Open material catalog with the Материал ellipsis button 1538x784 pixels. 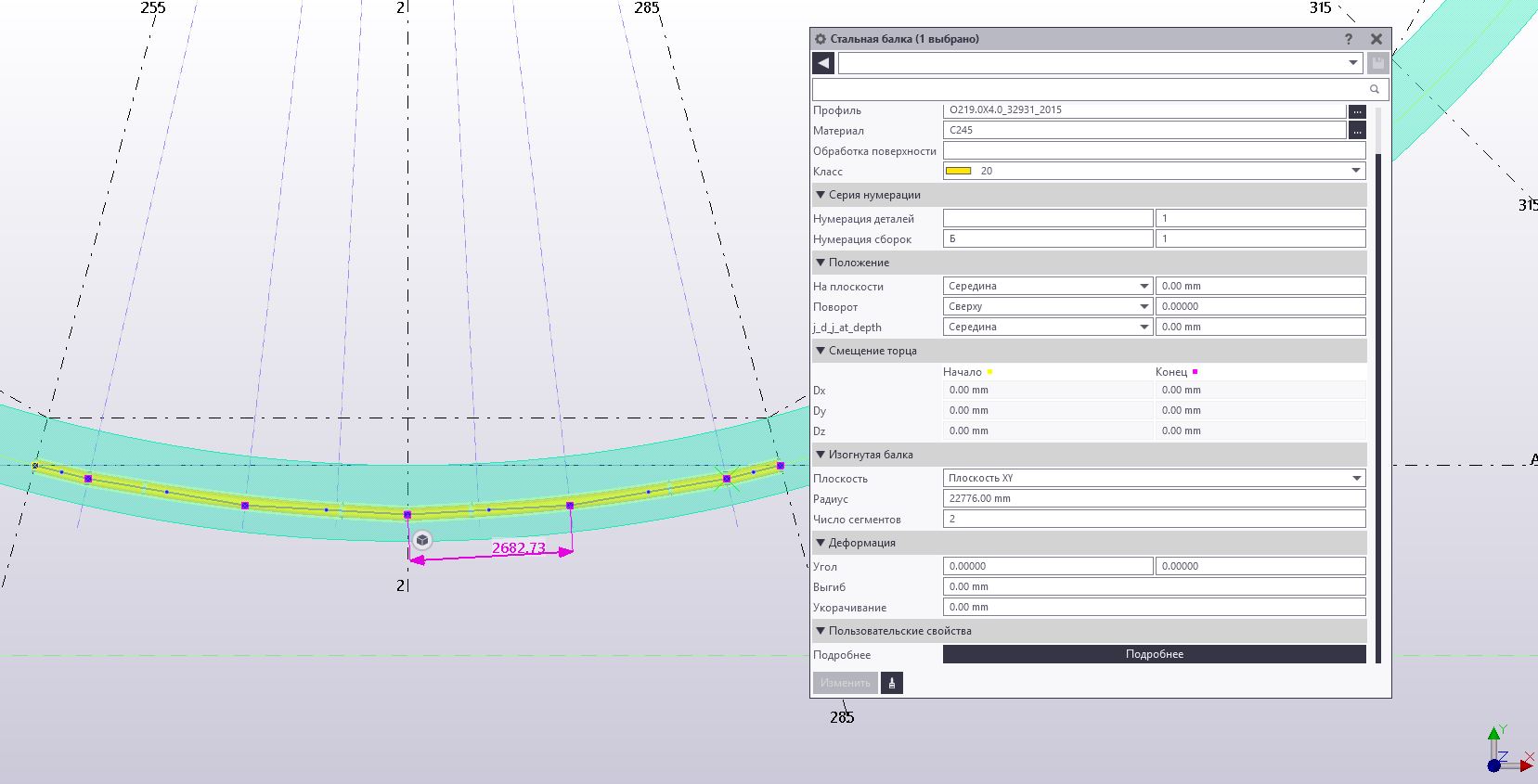click(1357, 131)
